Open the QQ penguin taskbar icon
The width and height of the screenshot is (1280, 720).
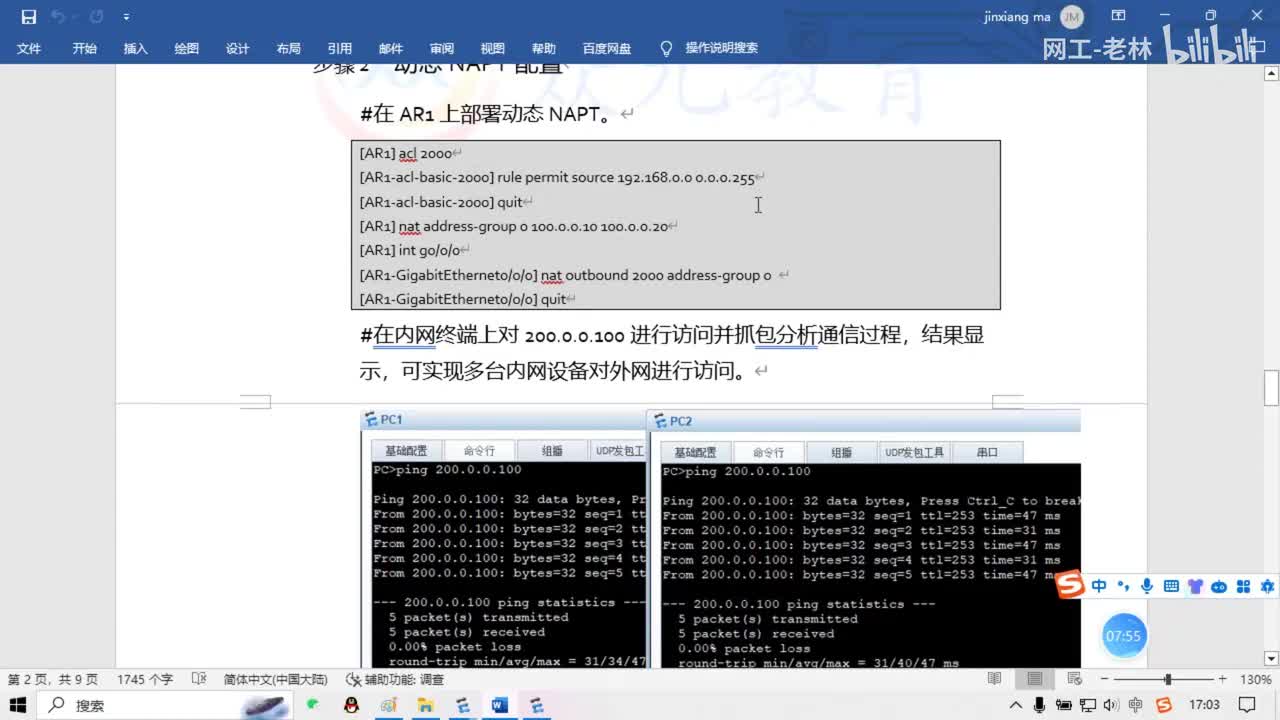point(351,705)
